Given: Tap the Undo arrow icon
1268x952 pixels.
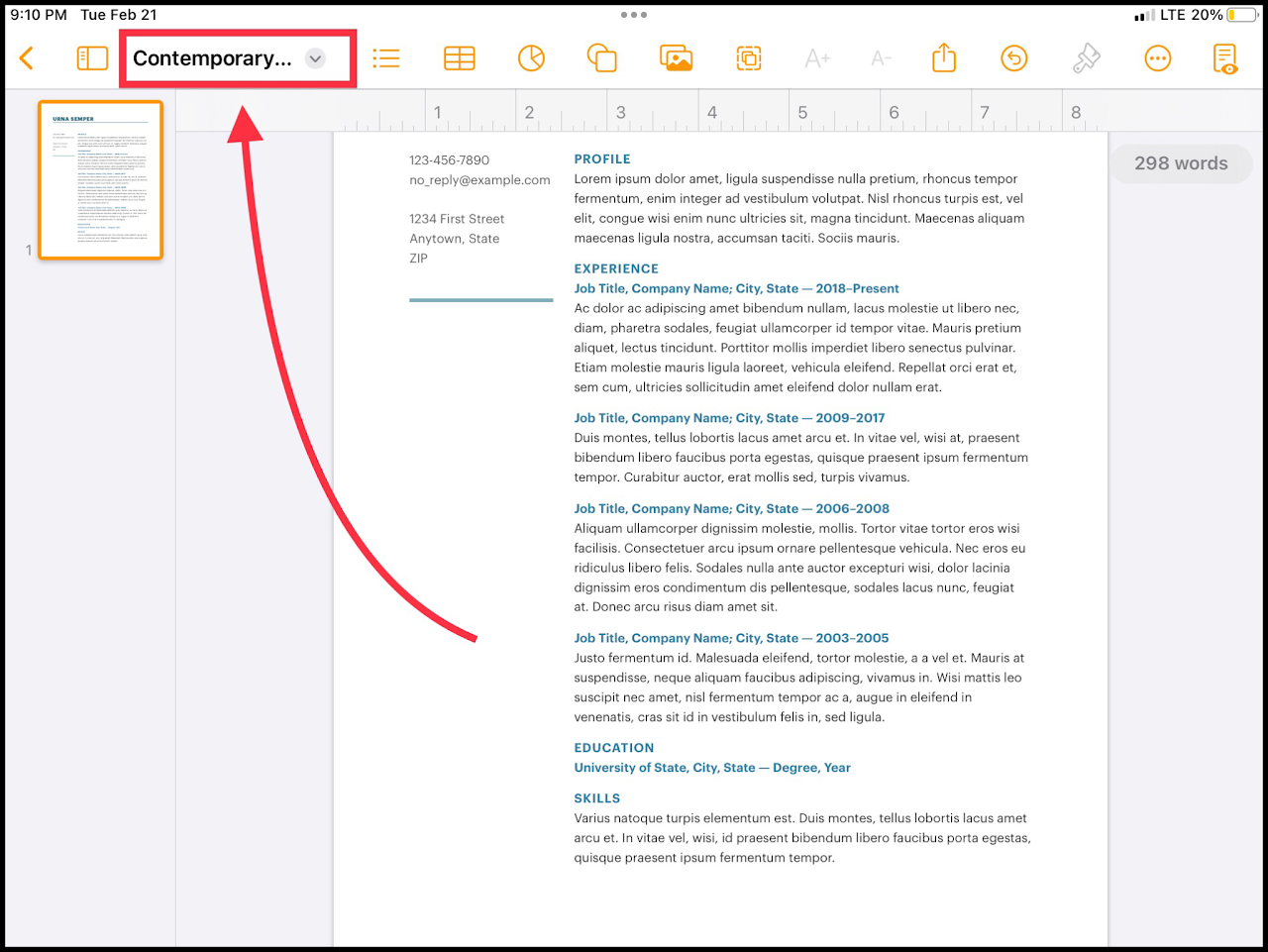Looking at the screenshot, I should [1014, 58].
